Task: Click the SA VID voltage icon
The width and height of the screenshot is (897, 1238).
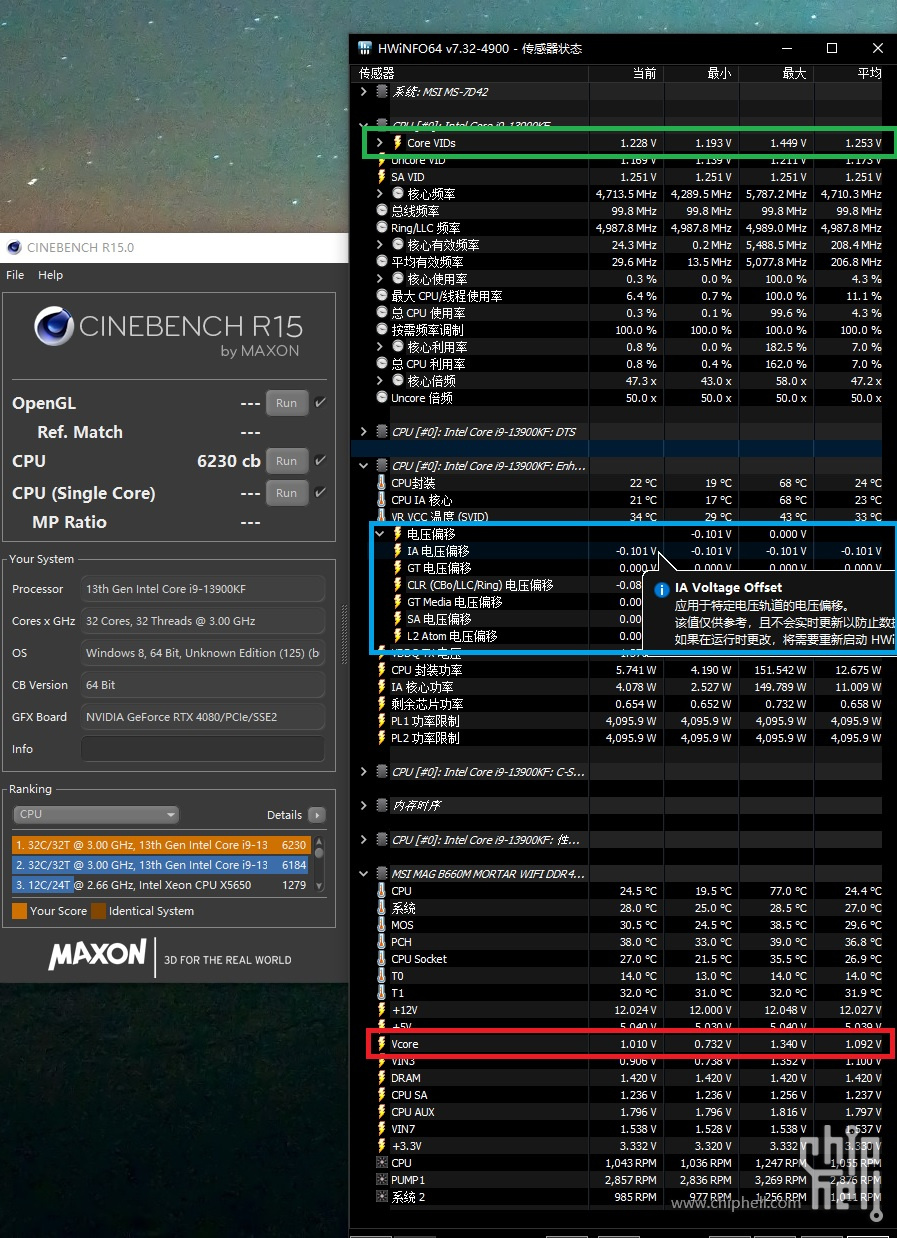Action: (x=381, y=177)
